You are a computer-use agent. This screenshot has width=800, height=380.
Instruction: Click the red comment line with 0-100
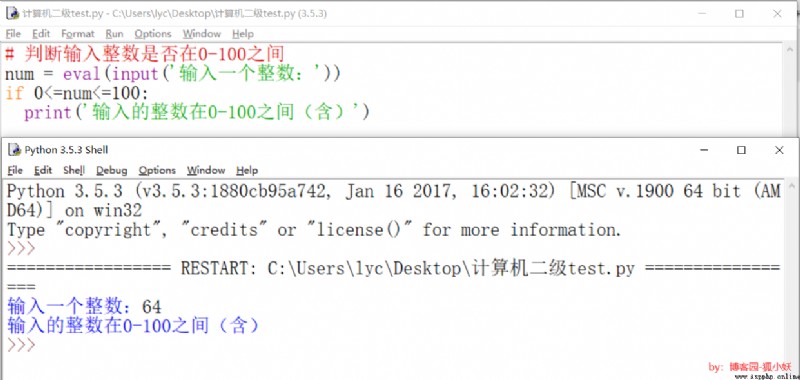pyautogui.click(x=144, y=54)
